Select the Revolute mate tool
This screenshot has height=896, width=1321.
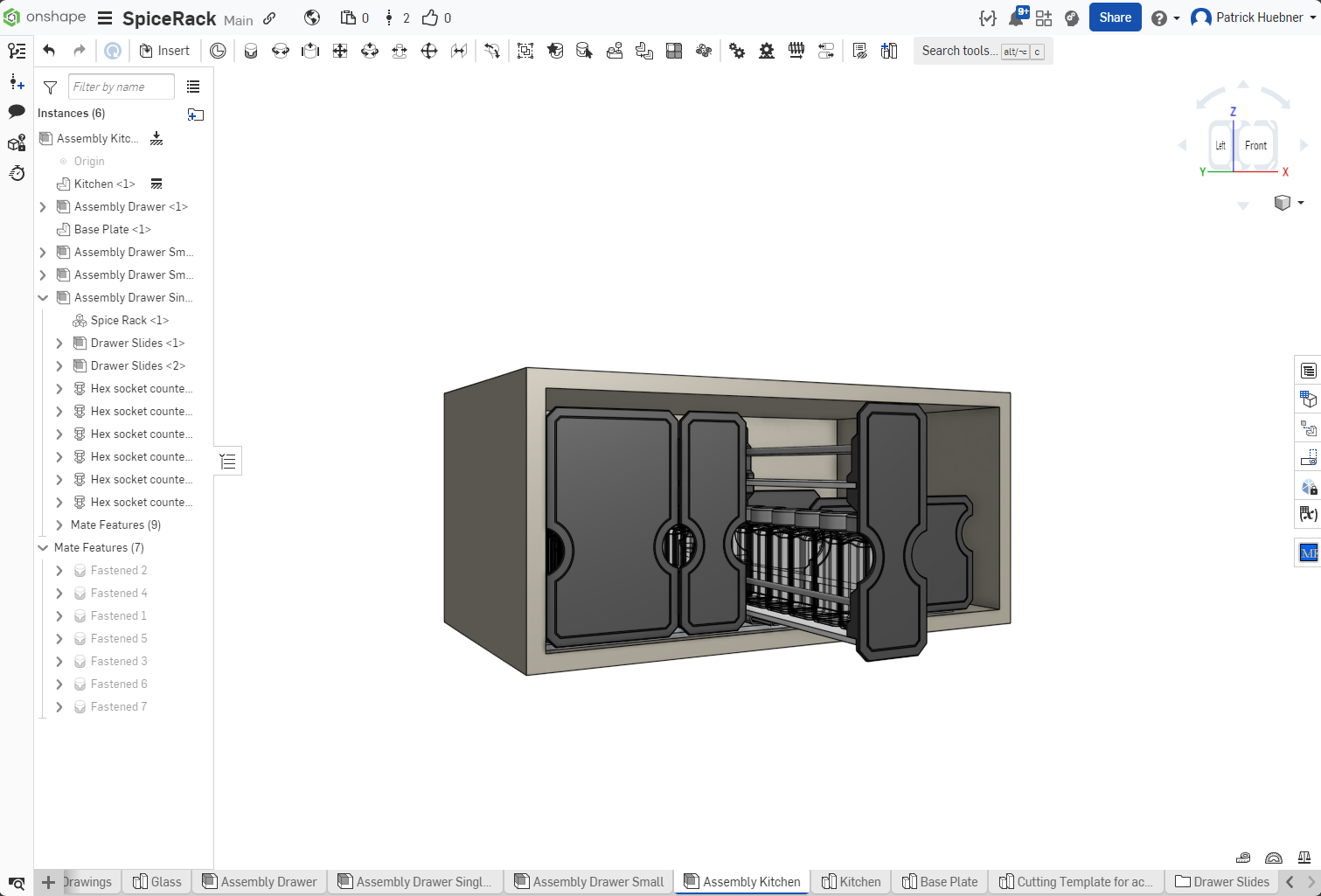tap(281, 51)
